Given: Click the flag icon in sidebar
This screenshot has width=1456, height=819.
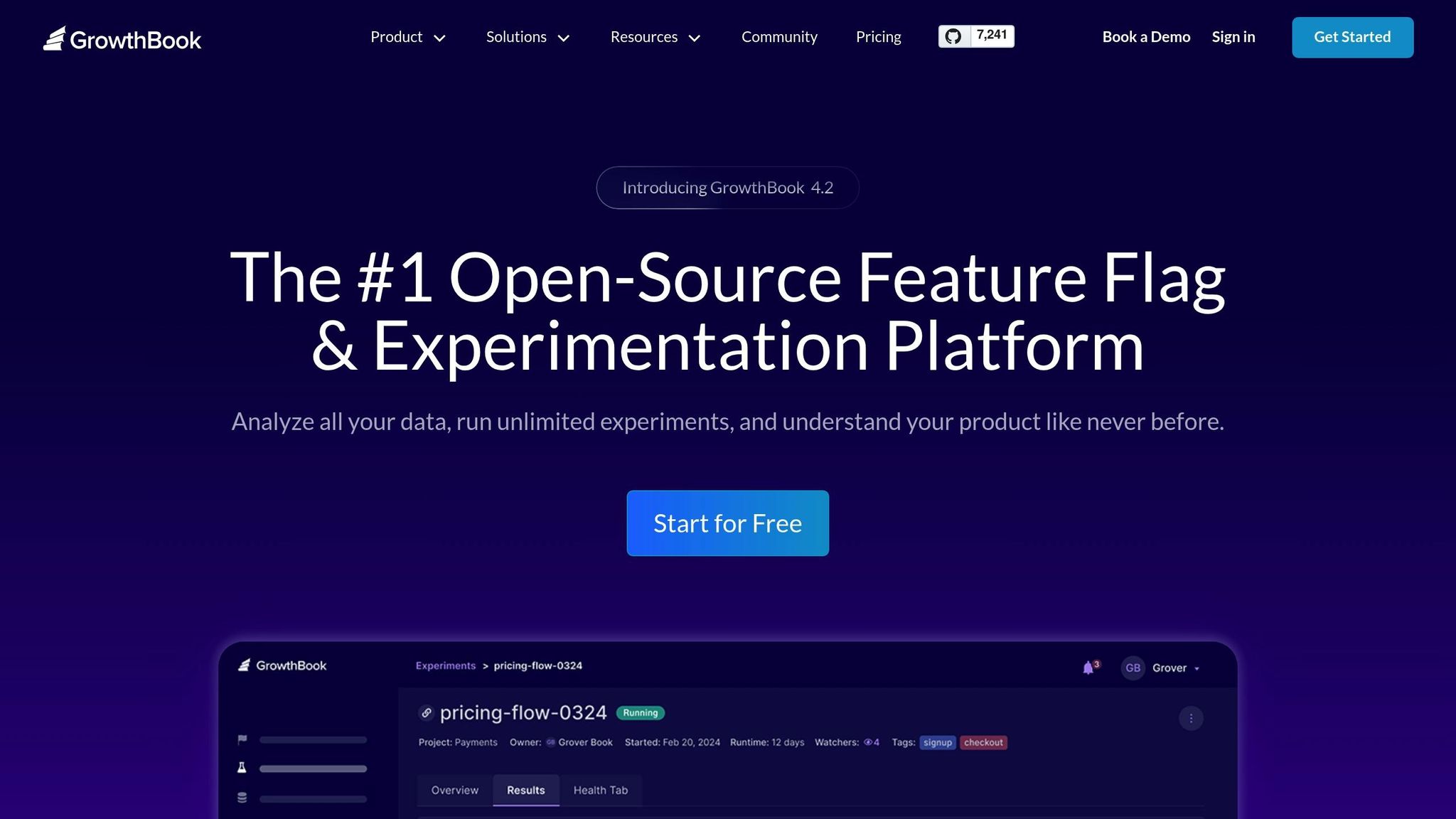Looking at the screenshot, I should pos(242,739).
